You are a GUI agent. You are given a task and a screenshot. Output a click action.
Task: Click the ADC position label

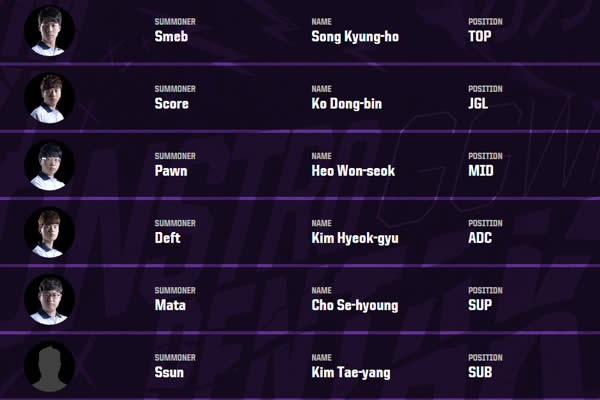pyautogui.click(x=483, y=238)
